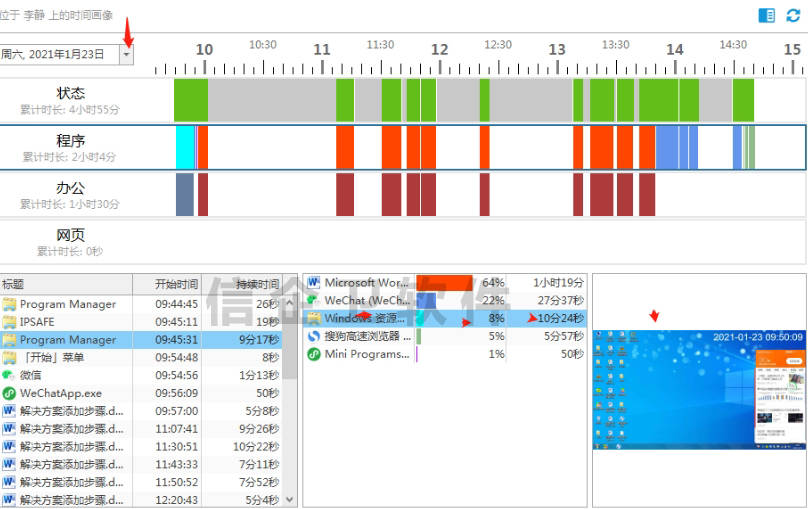Click the refresh icon at top right
Screen dimensions: 808x509
pyautogui.click(x=793, y=15)
